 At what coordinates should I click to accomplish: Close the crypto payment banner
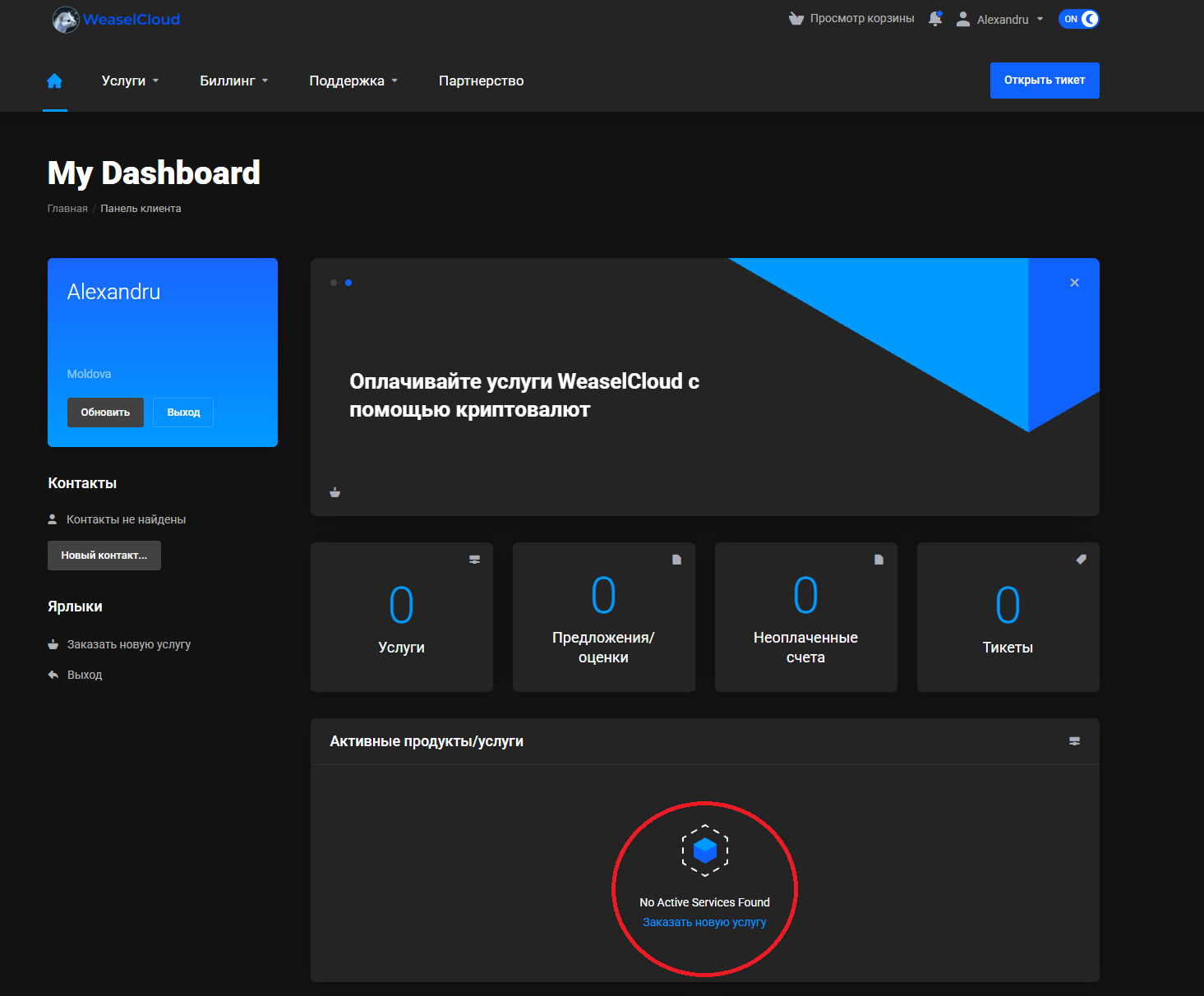pyautogui.click(x=1074, y=283)
